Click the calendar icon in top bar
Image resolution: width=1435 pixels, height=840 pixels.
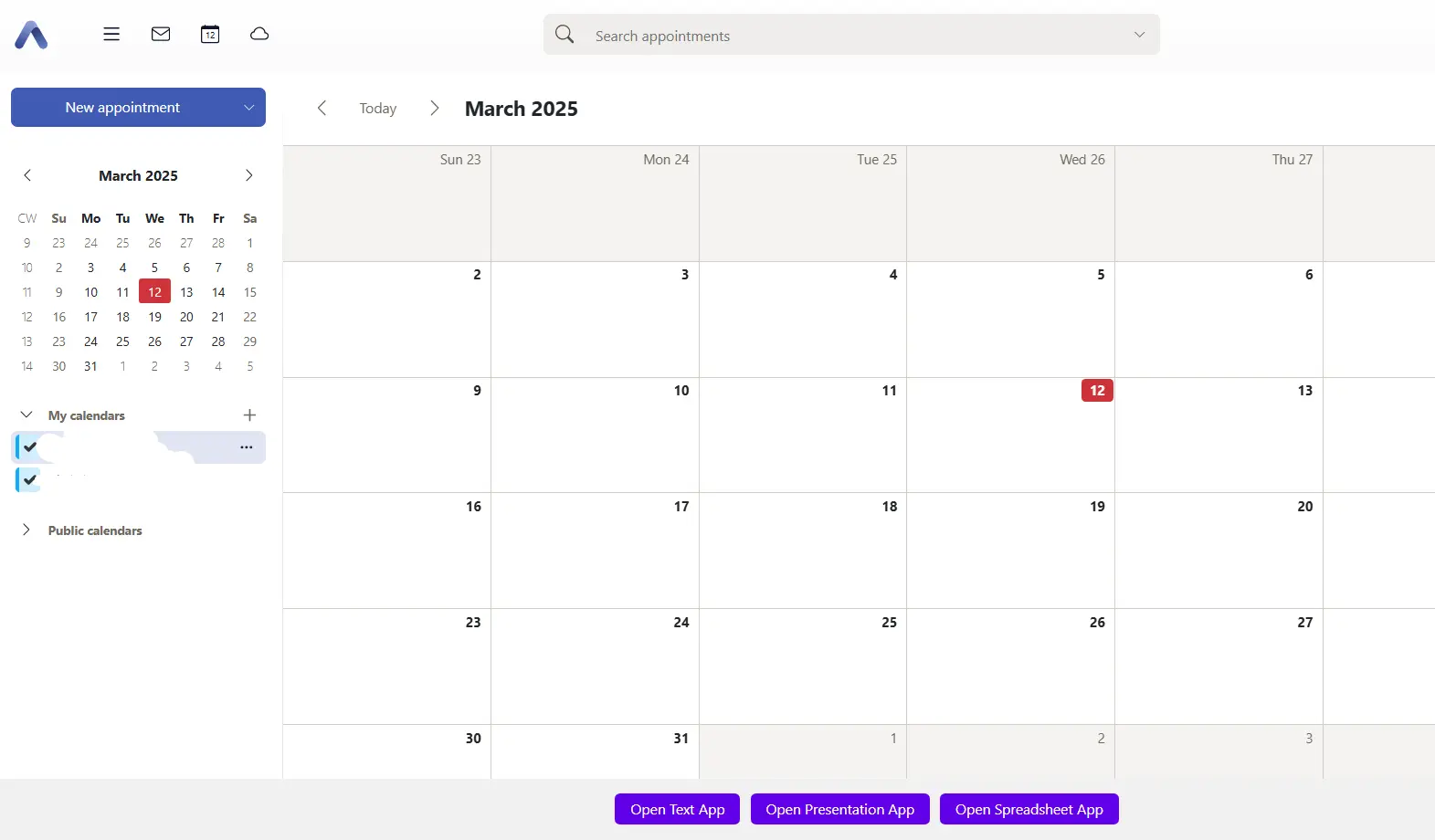pyautogui.click(x=210, y=34)
